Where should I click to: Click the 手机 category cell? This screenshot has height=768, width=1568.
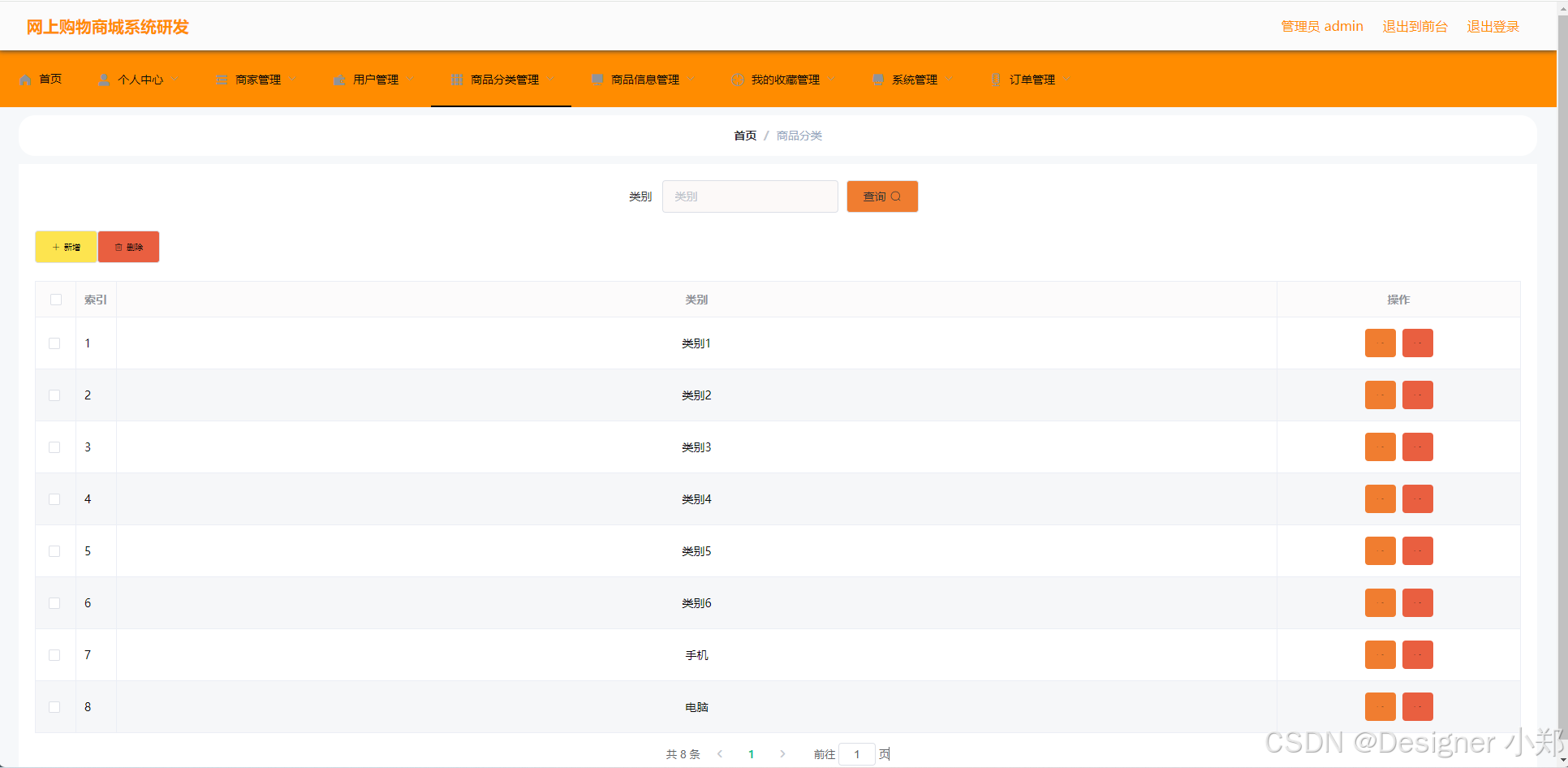(696, 655)
